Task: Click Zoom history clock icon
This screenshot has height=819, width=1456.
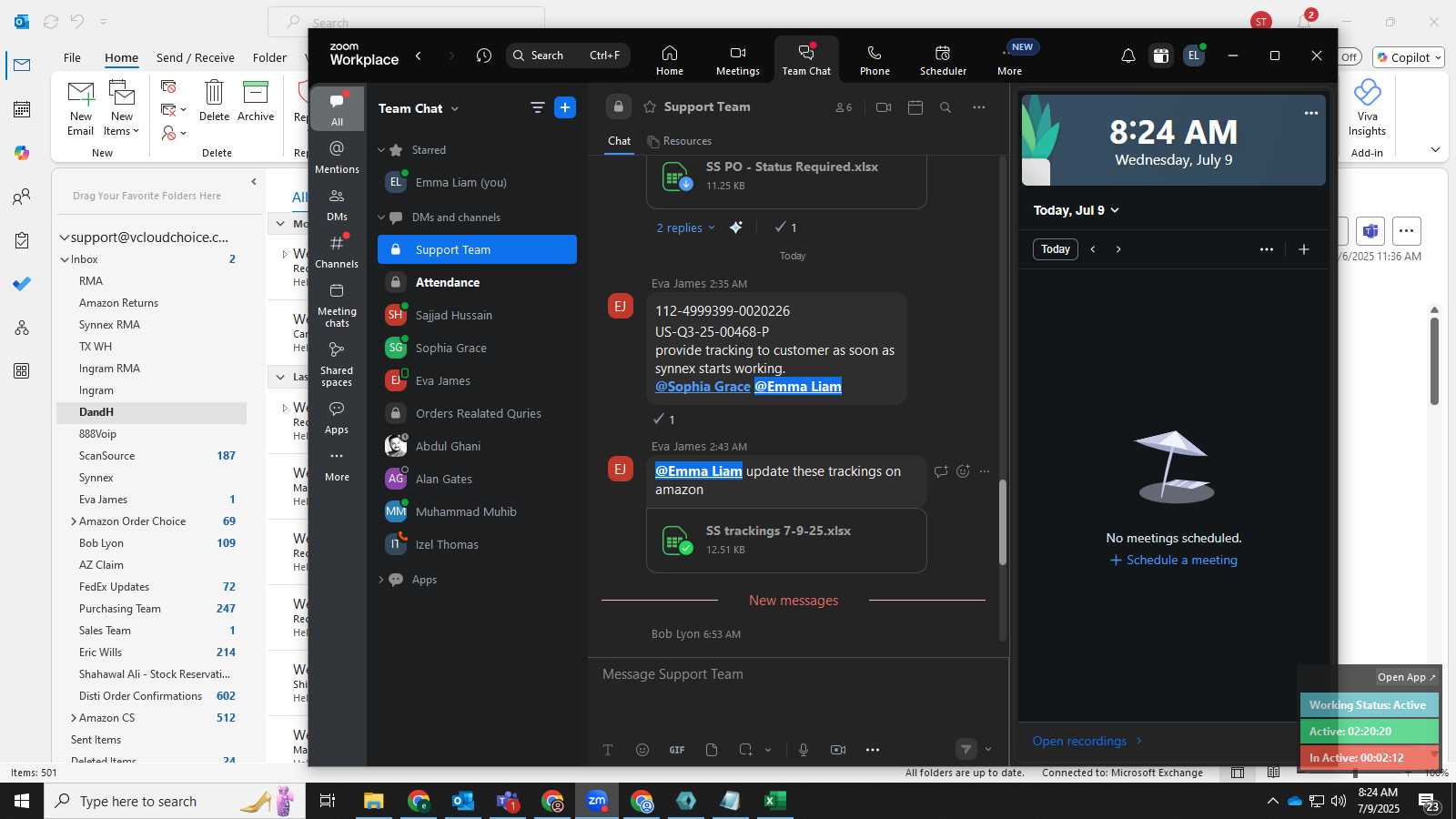Action: (484, 56)
